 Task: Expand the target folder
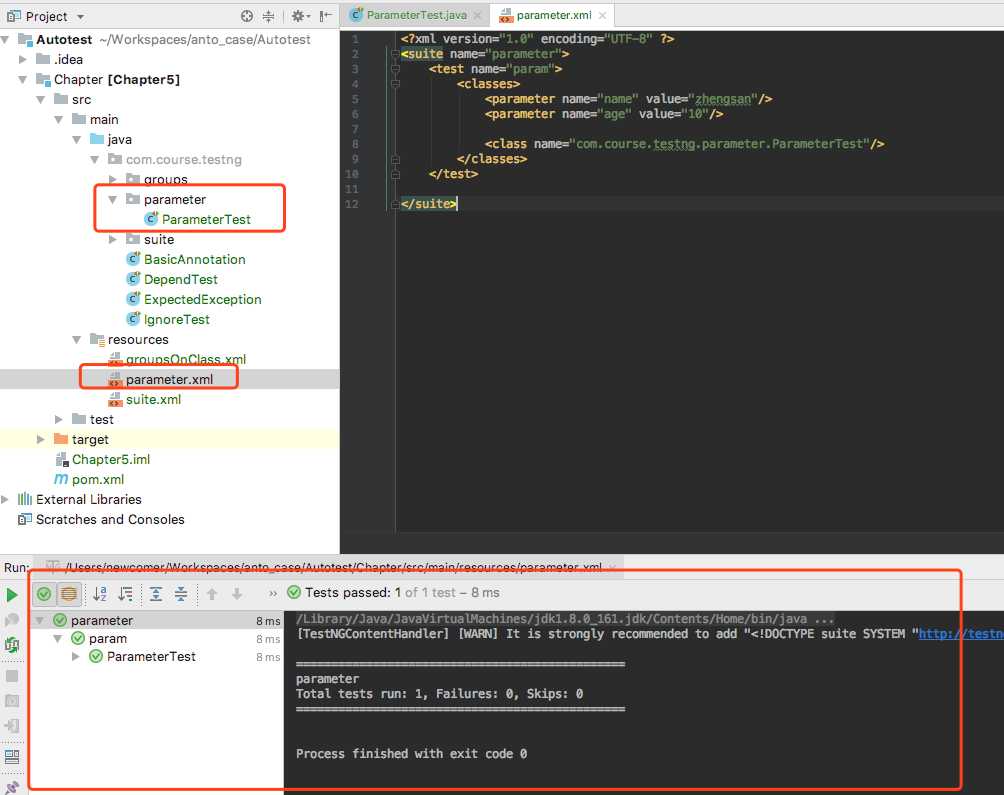point(41,439)
